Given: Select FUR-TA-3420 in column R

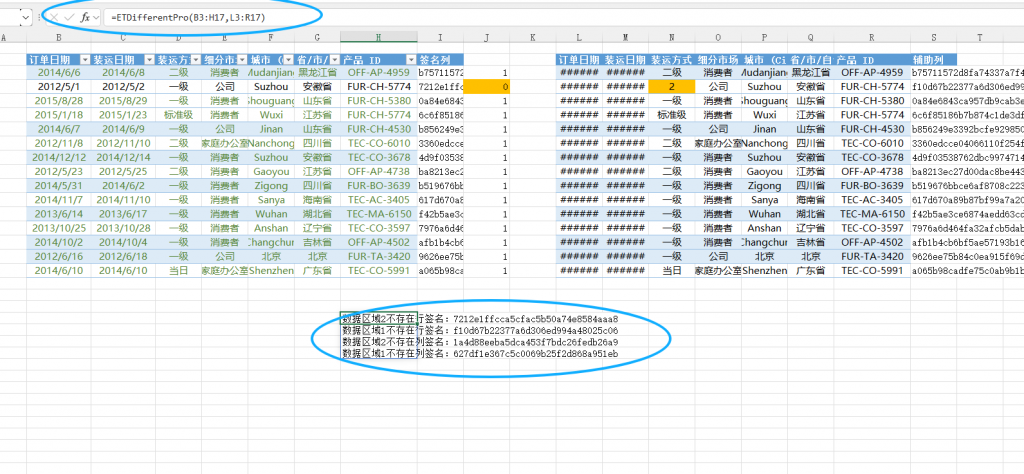Looking at the screenshot, I should (x=872, y=256).
